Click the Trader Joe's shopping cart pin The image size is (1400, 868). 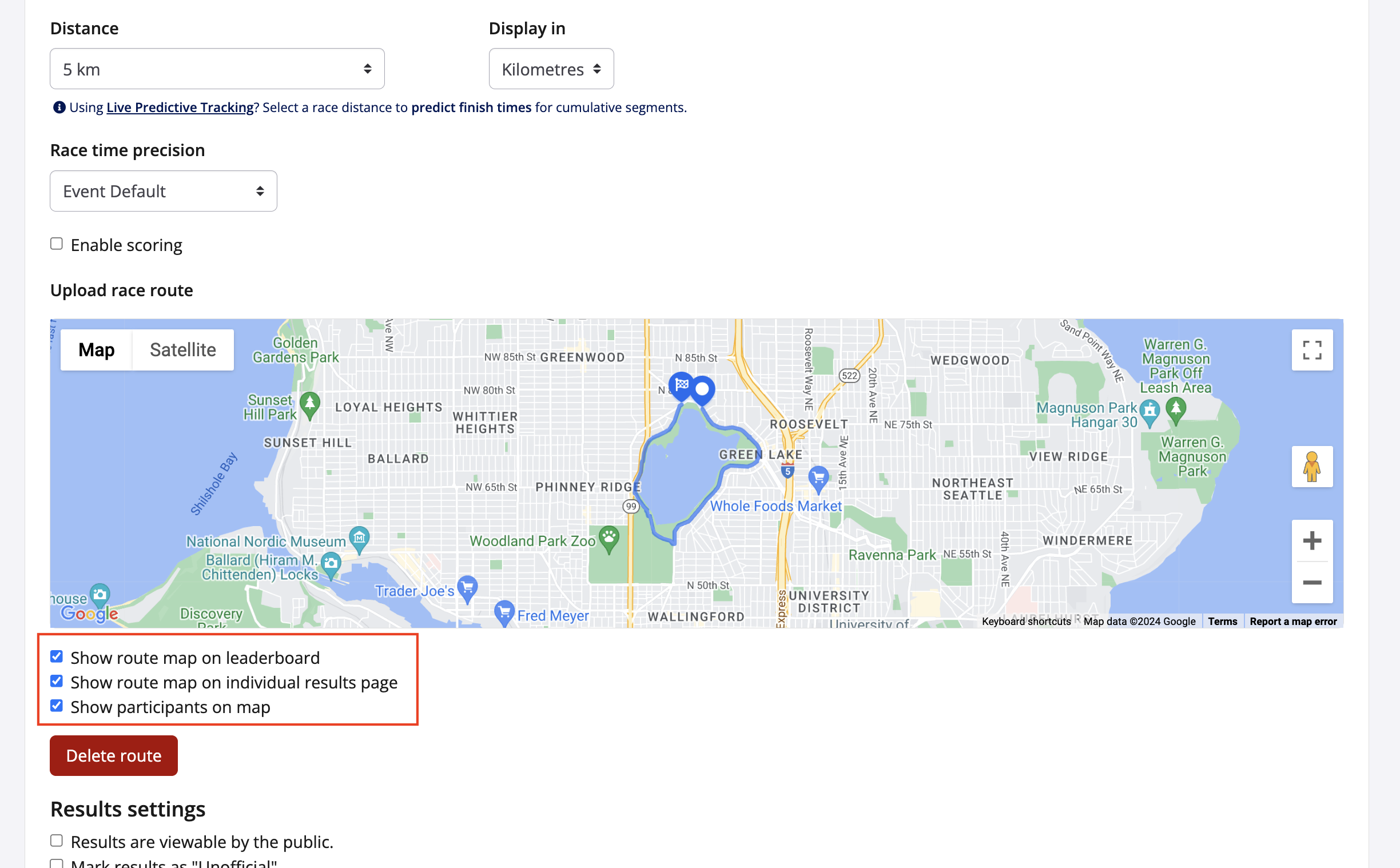pos(468,588)
